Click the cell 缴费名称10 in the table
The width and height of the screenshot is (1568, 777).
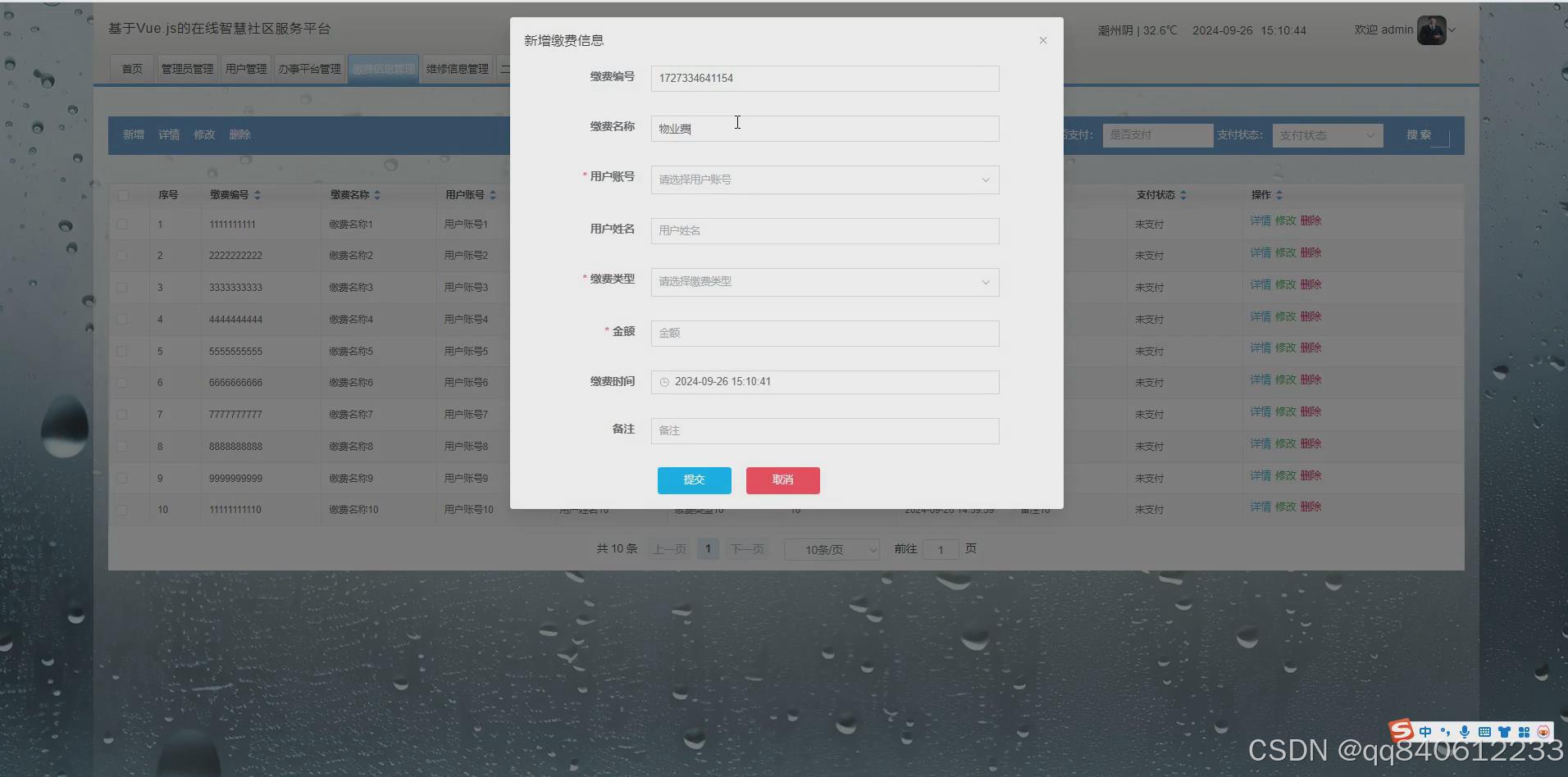click(353, 510)
